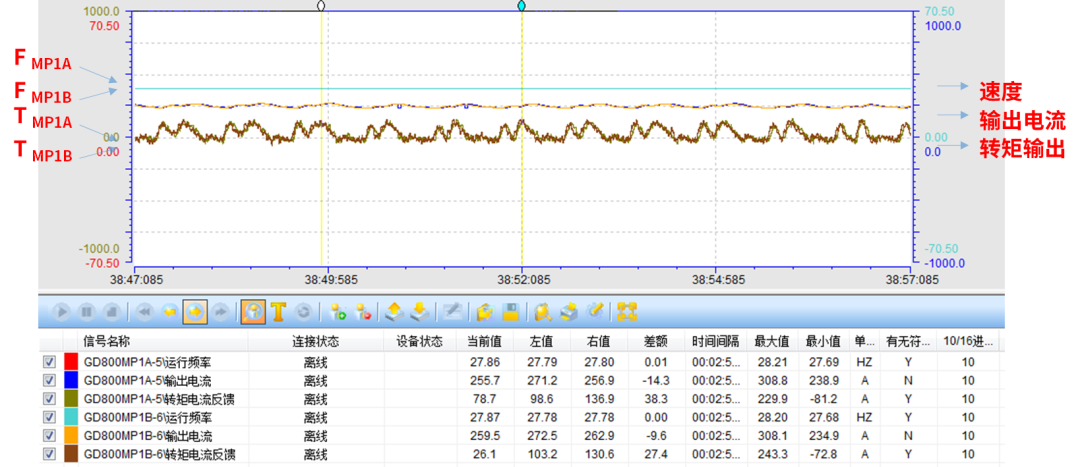The image size is (1080, 467).
Task: Toggle checkbox for GD800MP1B-6 转矩电流反馈
Action: pyautogui.click(x=49, y=455)
